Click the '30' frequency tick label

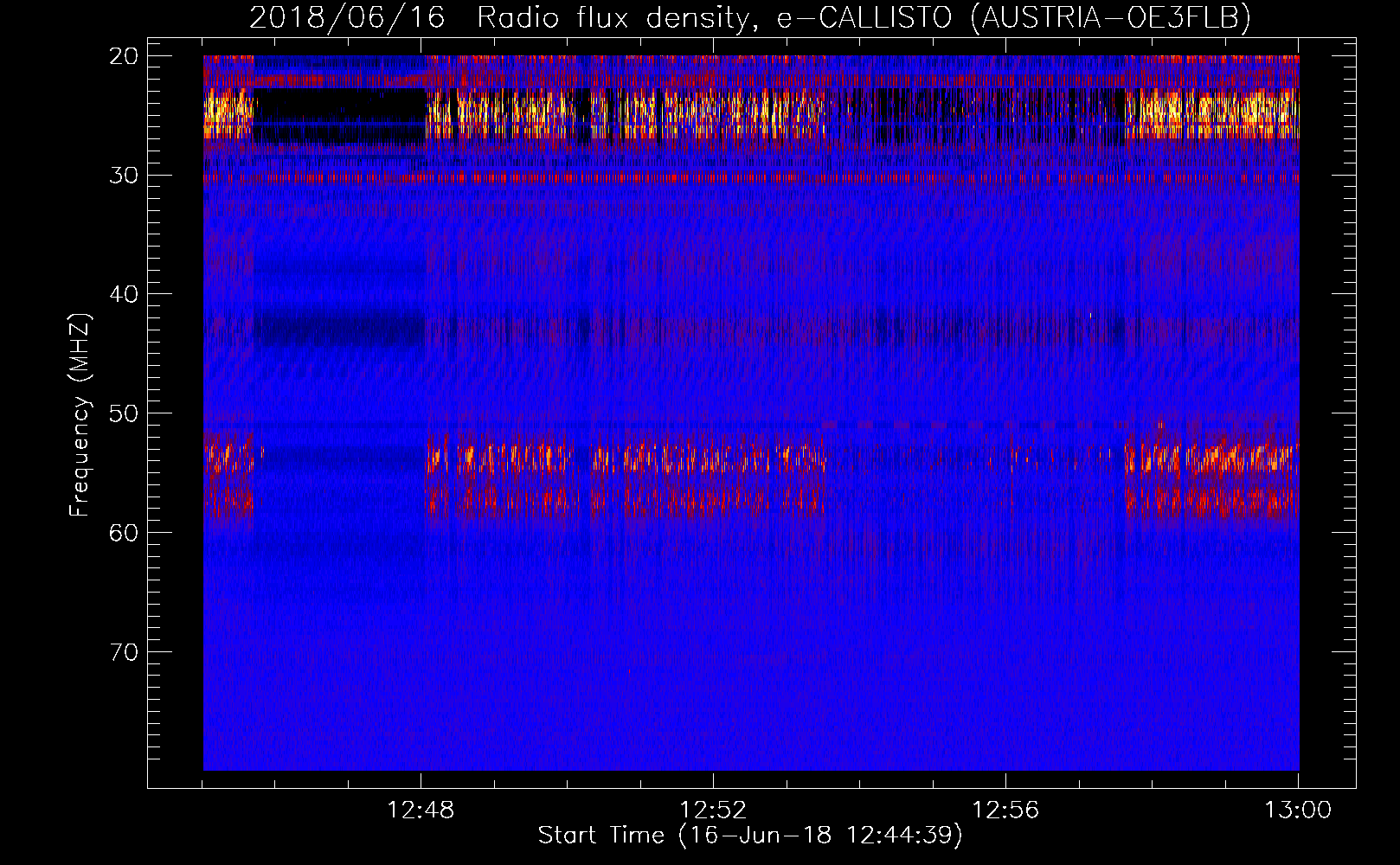pyautogui.click(x=125, y=176)
